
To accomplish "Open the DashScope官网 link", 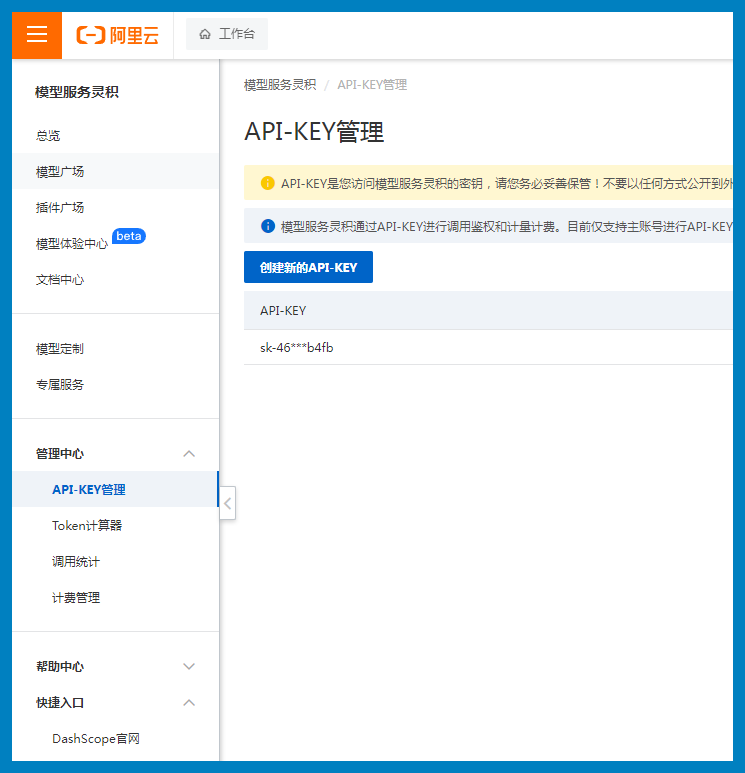I will click(96, 738).
